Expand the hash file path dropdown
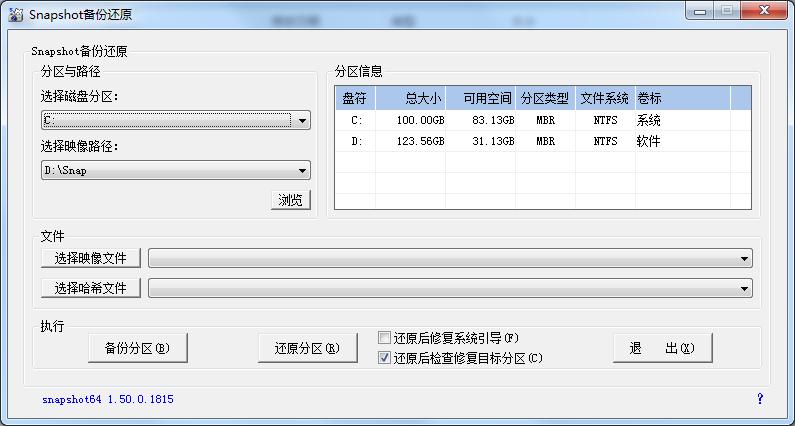Screen dimensions: 795x426 tap(745, 288)
